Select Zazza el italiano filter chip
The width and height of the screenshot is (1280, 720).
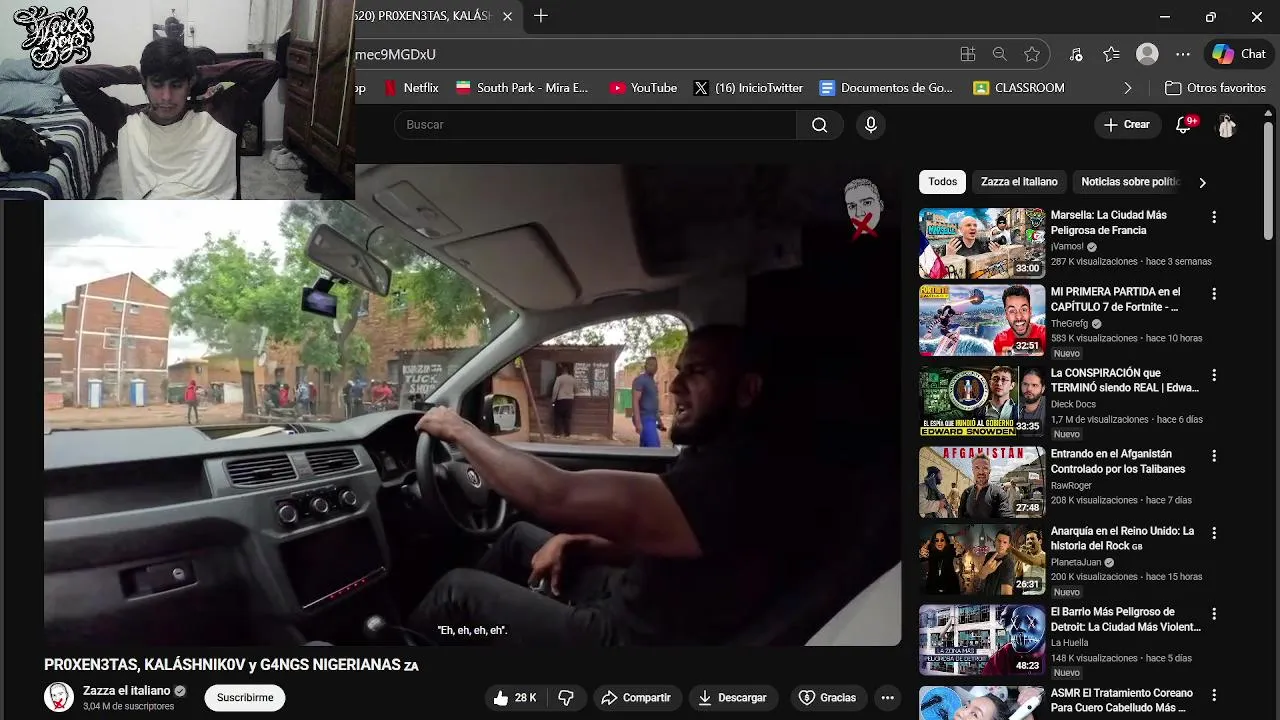tap(1019, 182)
